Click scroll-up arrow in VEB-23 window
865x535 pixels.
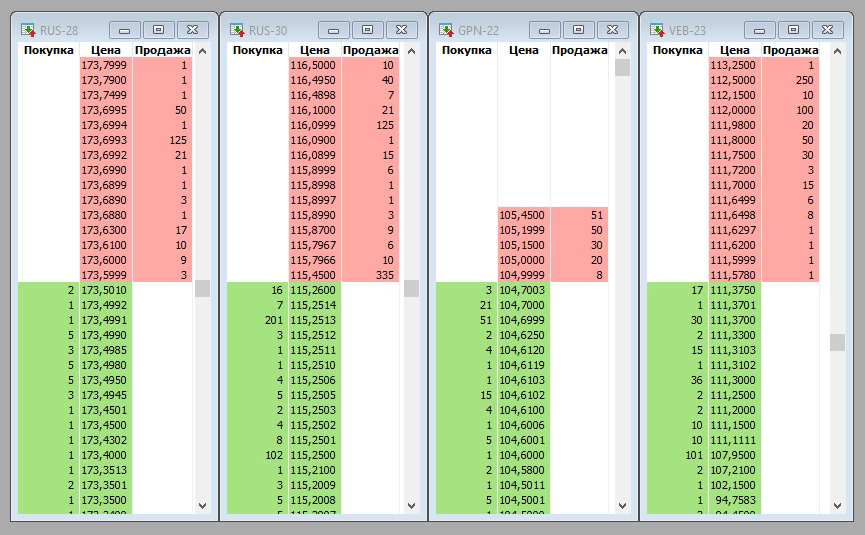[x=837, y=51]
